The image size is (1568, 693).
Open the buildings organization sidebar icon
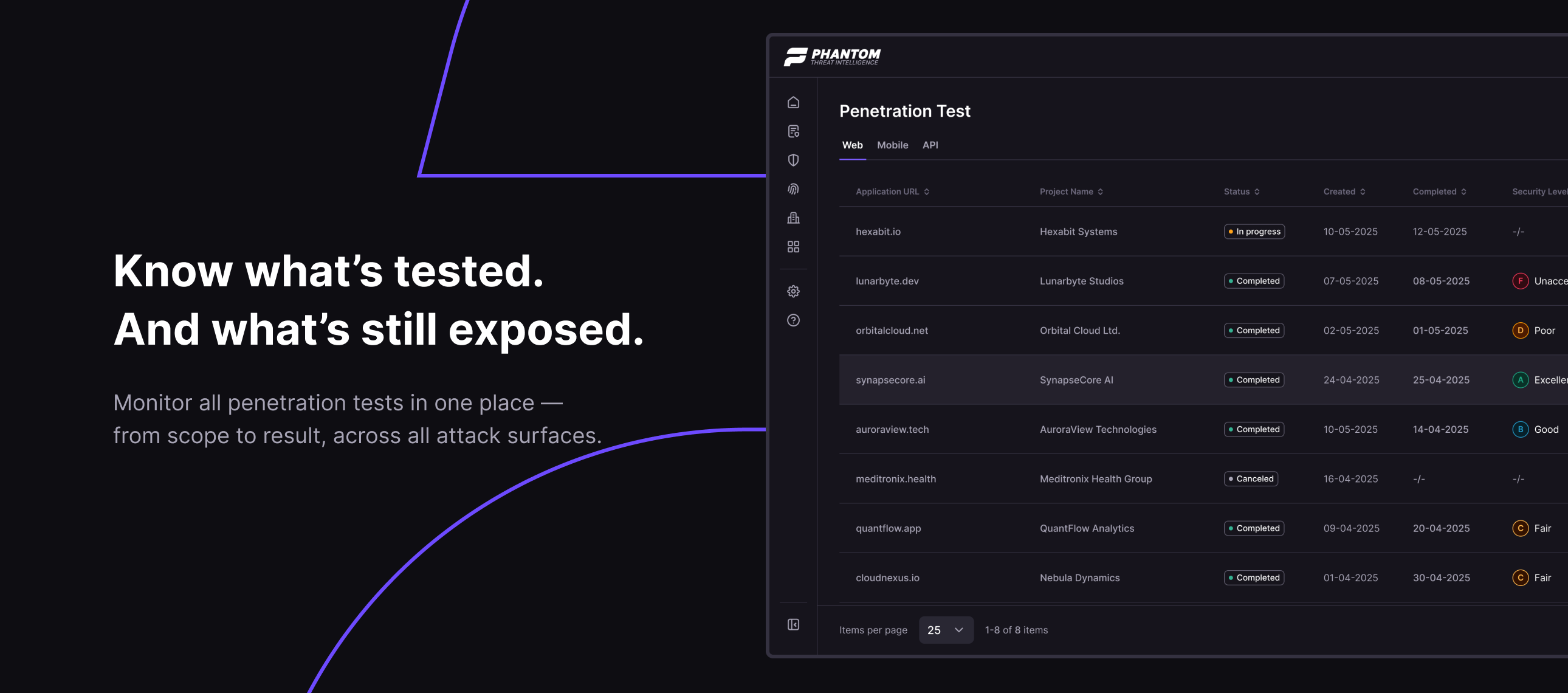(x=793, y=218)
